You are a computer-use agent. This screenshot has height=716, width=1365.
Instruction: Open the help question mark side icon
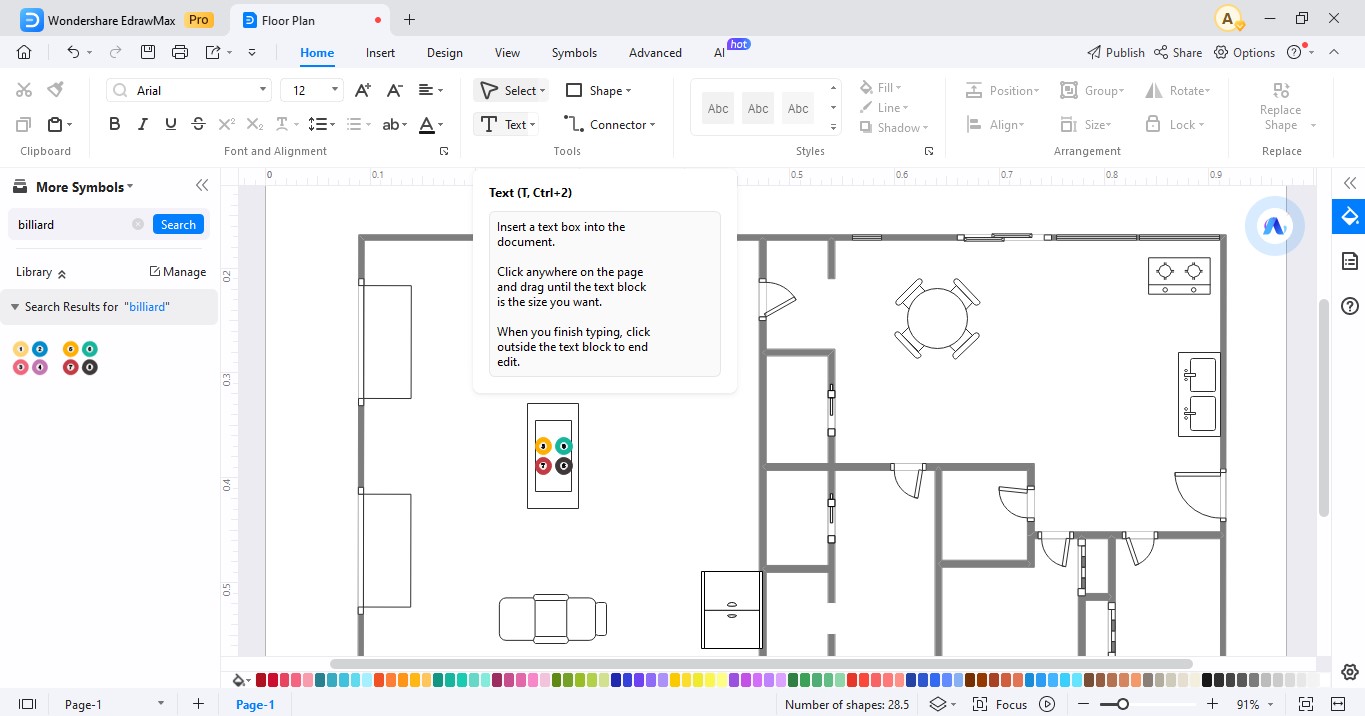tap(1349, 305)
